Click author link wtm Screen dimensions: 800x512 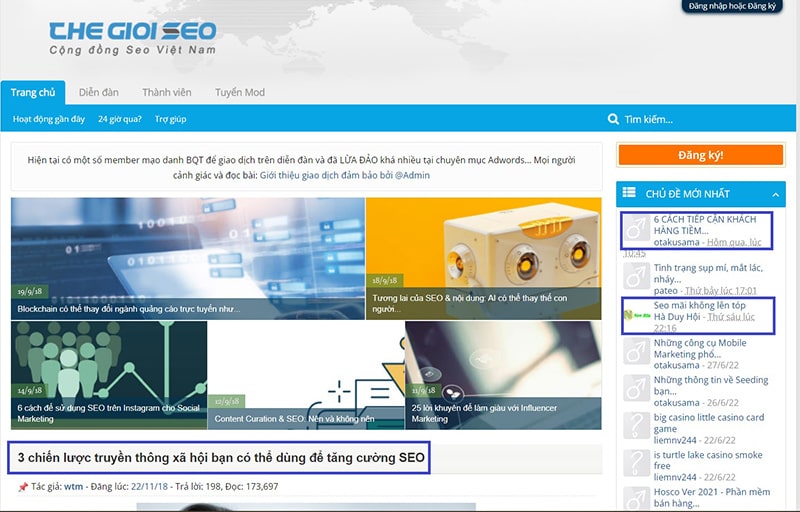tap(73, 487)
